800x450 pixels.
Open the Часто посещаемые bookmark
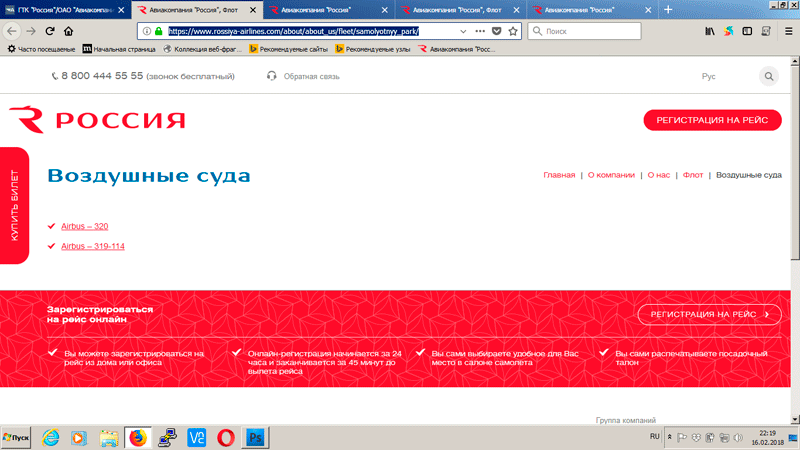(x=41, y=49)
